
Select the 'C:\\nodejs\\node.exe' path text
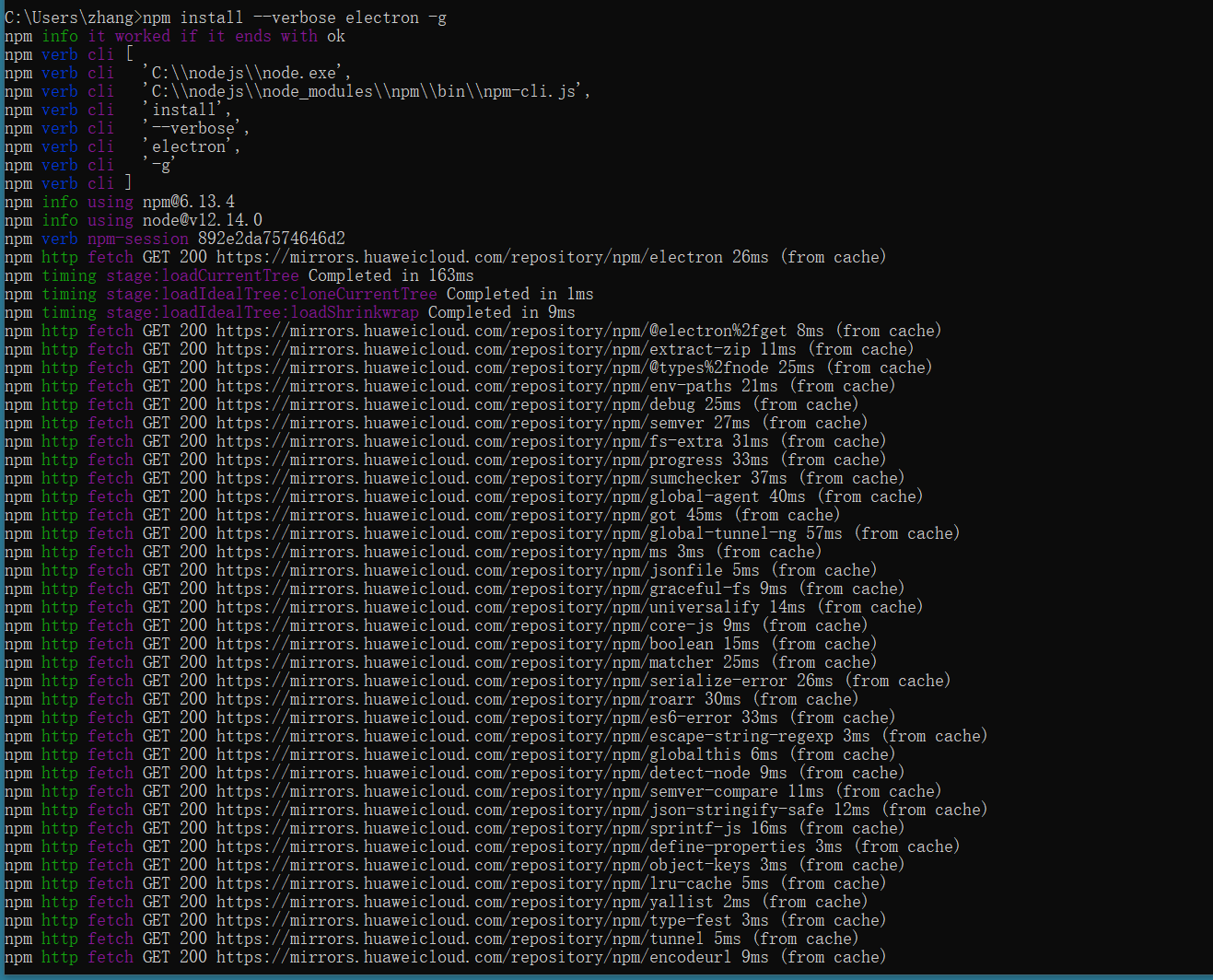click(x=247, y=73)
